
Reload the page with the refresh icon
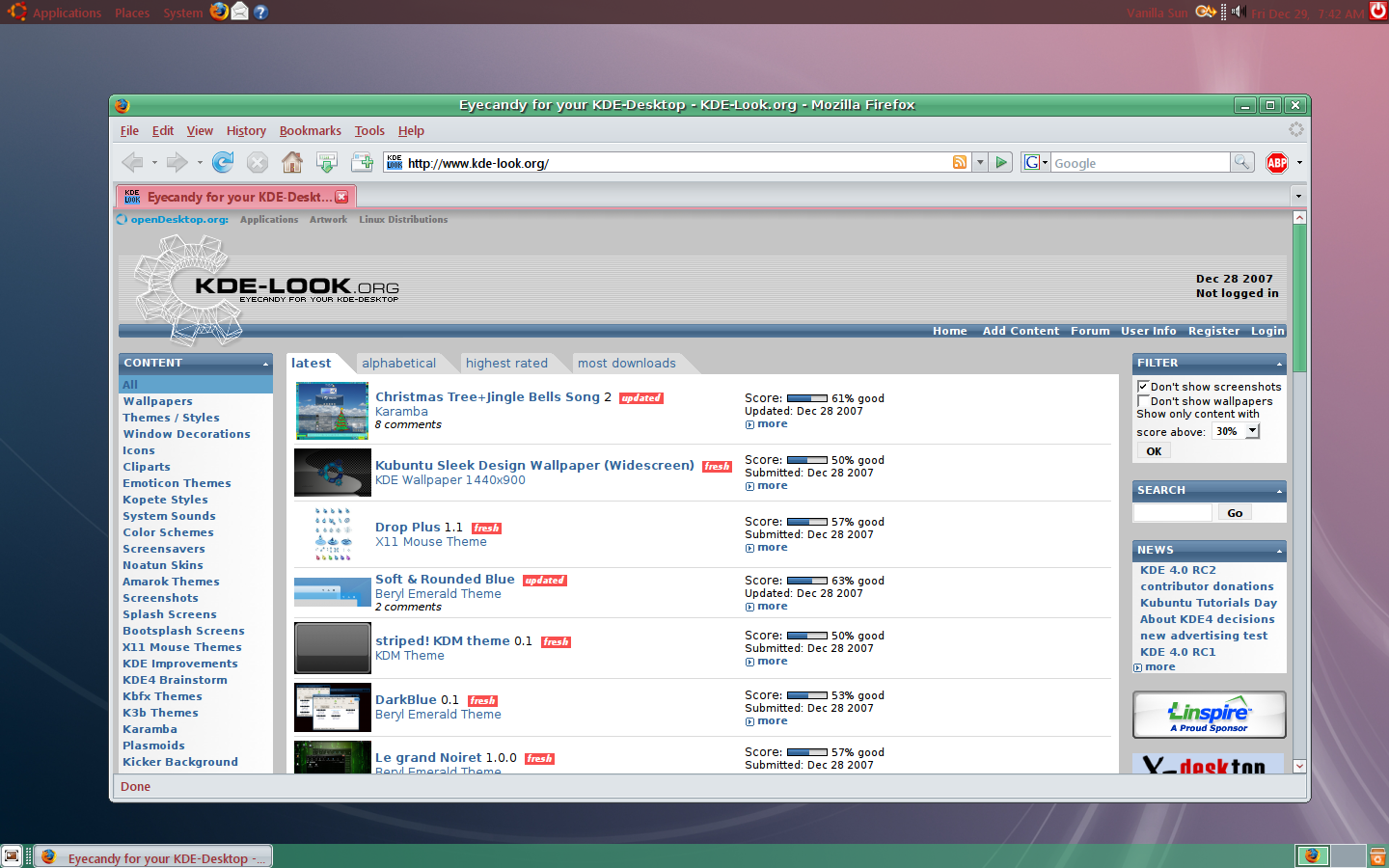(x=223, y=163)
